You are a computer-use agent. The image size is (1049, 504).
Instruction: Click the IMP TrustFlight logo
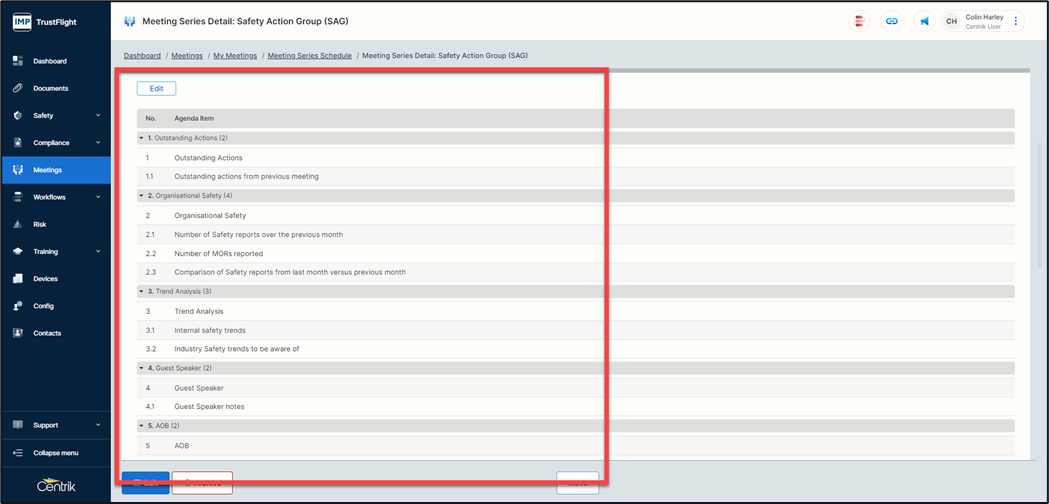tap(44, 22)
